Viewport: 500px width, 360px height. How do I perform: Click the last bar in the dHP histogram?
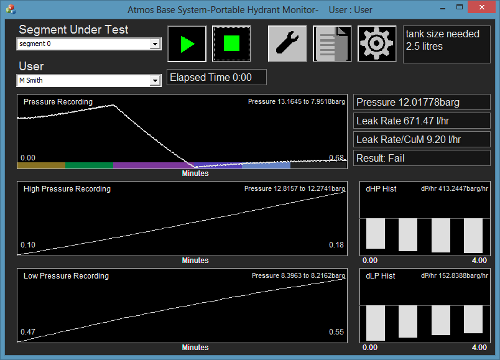pos(473,235)
